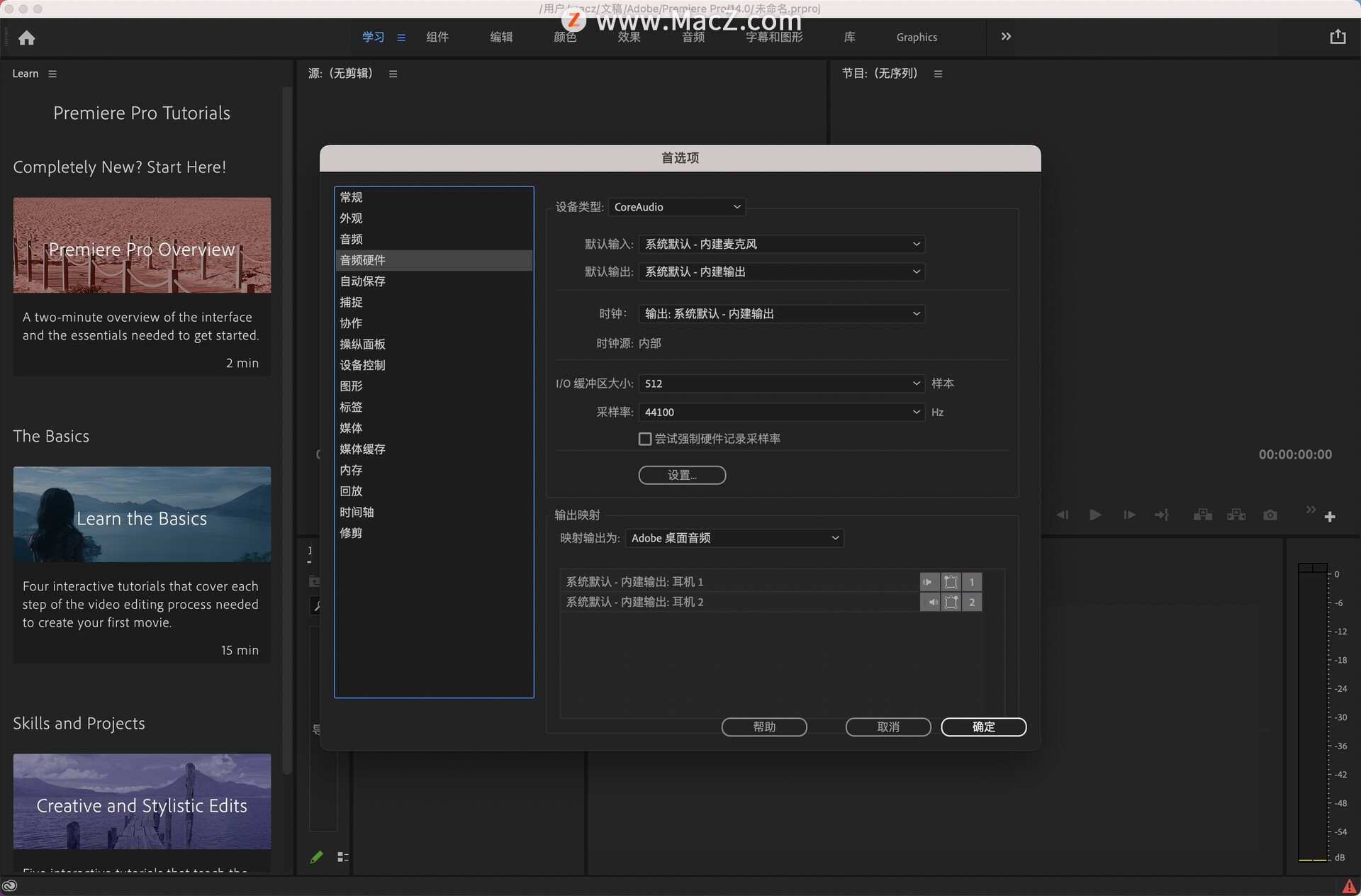Open the 映射输出为 Adobe 桌面音频 dropdown
Image resolution: width=1361 pixels, height=896 pixels.
[734, 538]
